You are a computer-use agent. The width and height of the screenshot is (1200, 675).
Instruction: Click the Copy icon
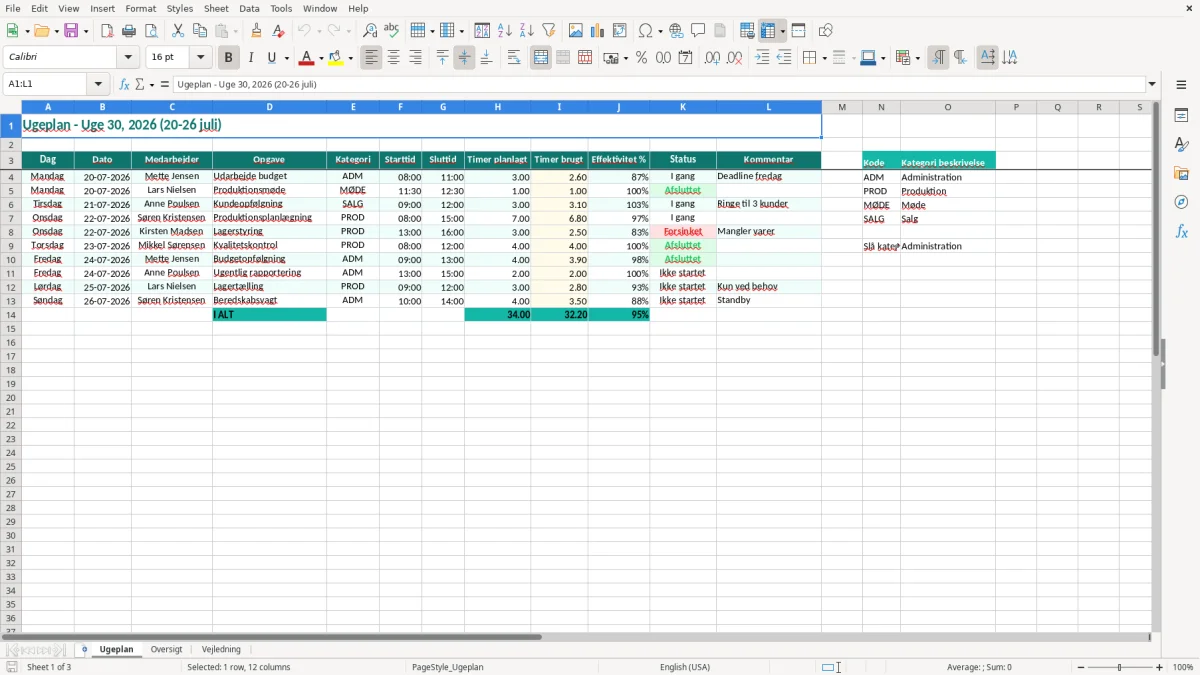pos(199,31)
